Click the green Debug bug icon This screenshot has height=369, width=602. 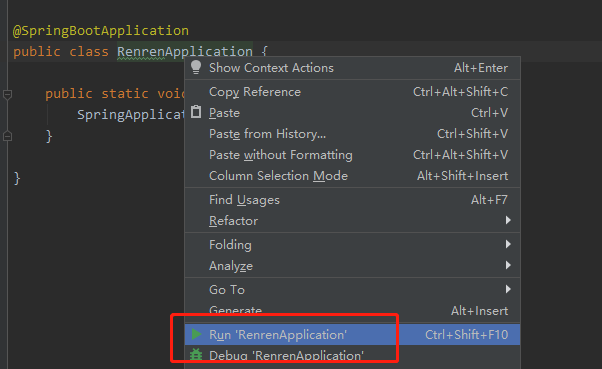tap(196, 354)
